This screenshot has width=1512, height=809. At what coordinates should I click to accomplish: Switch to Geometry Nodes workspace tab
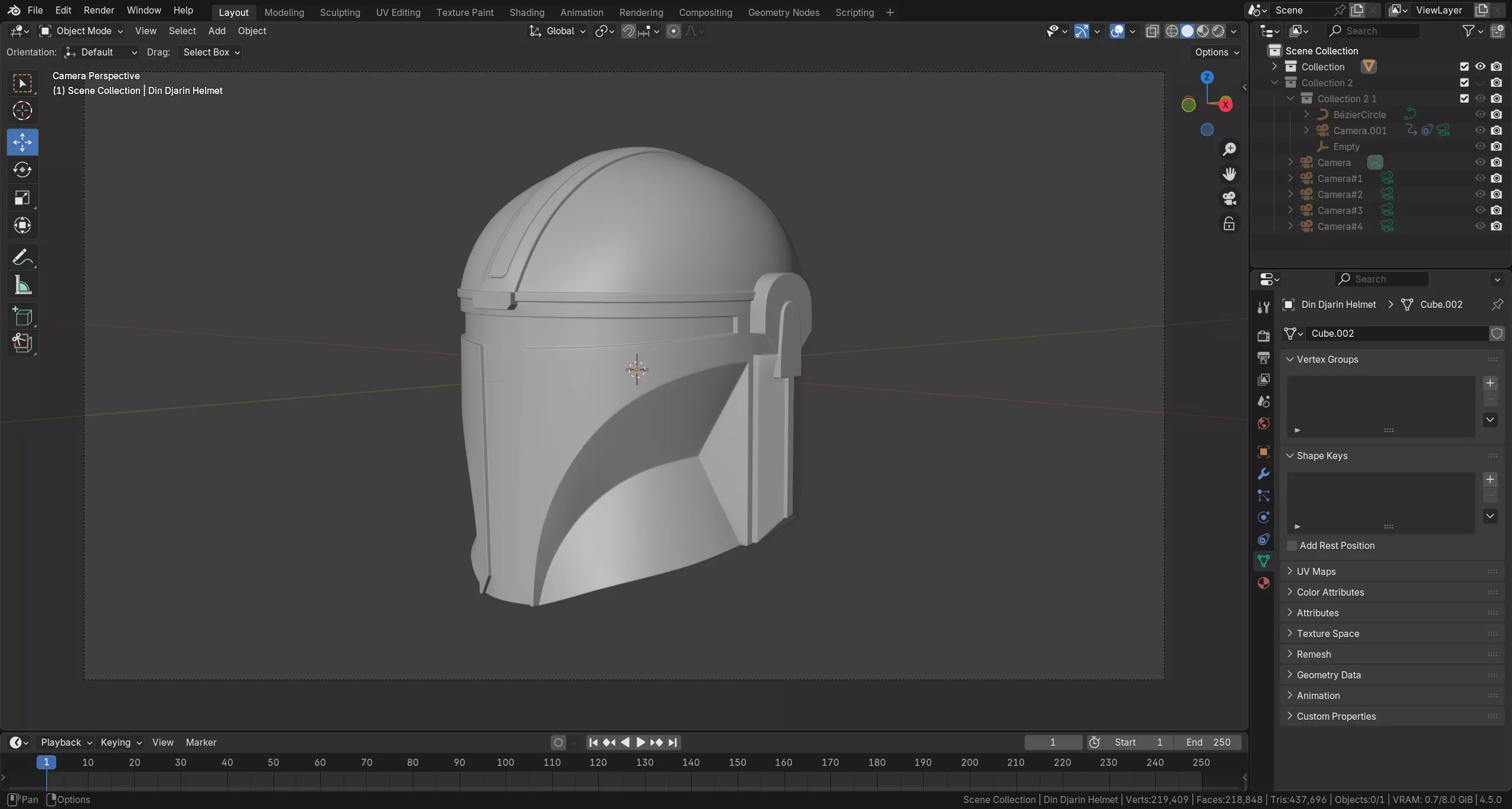(783, 12)
